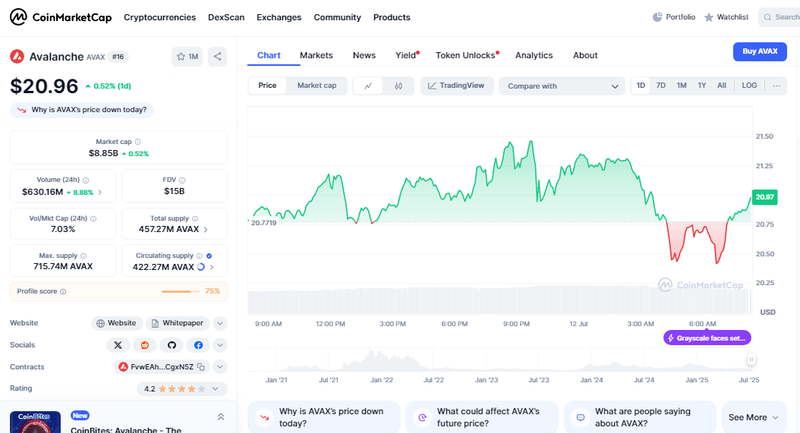Switch to the Markets tab
Screen dimensions: 800x433
point(316,55)
